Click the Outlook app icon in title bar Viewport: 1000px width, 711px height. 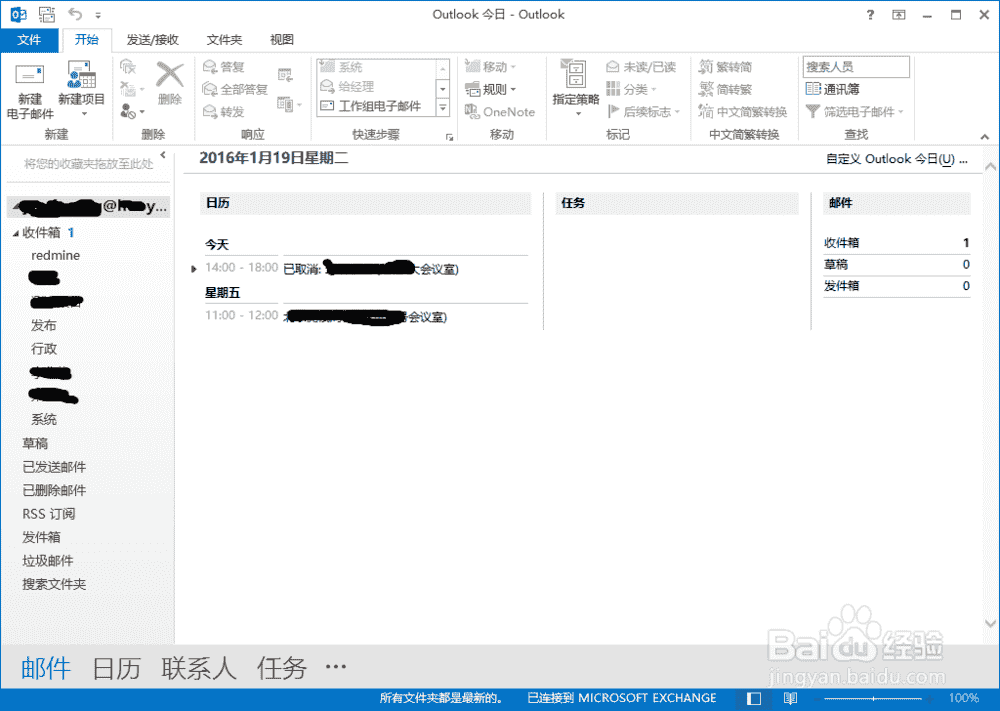(x=18, y=14)
